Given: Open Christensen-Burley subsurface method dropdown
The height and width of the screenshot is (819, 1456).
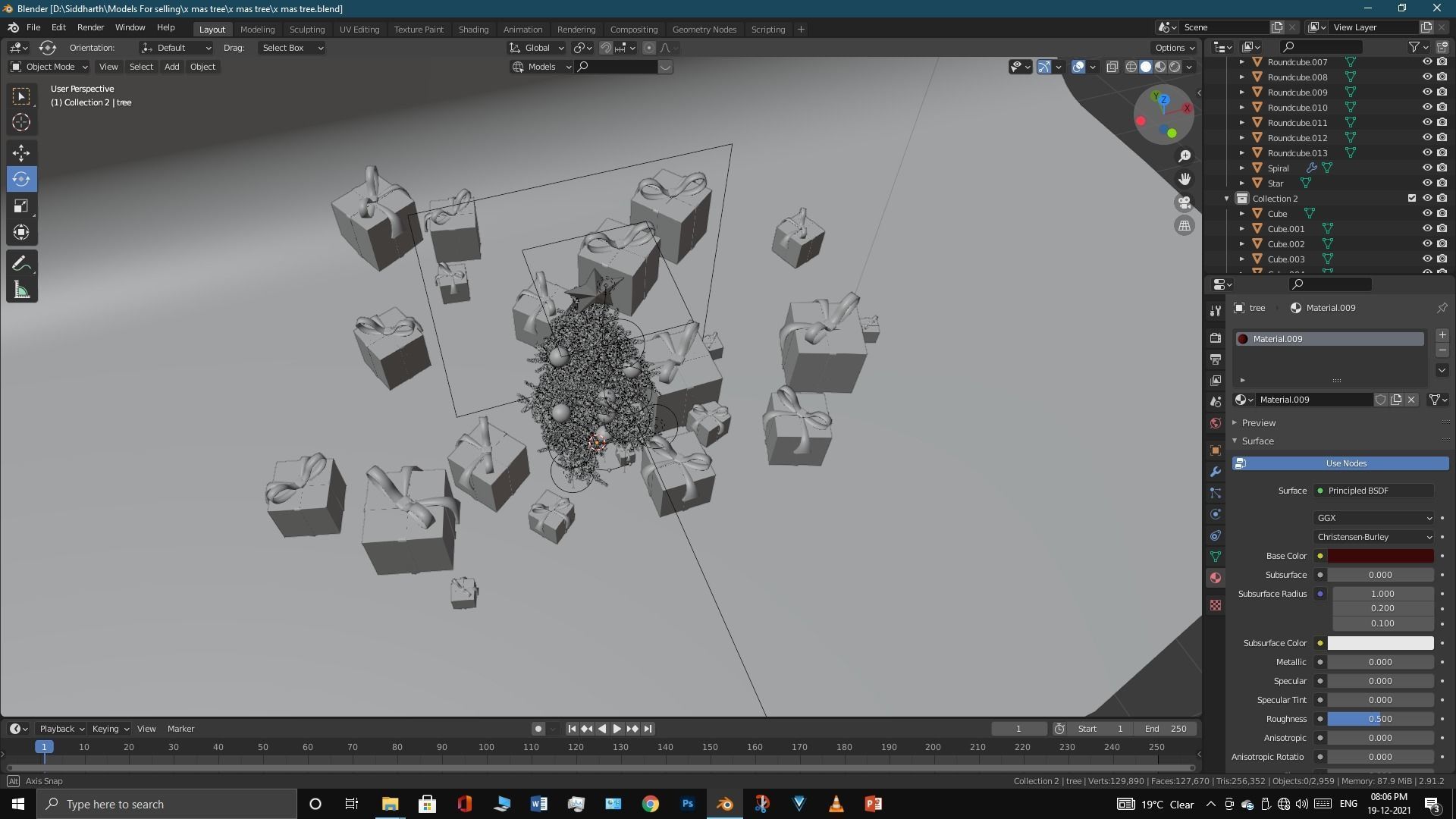Looking at the screenshot, I should click(x=1373, y=537).
